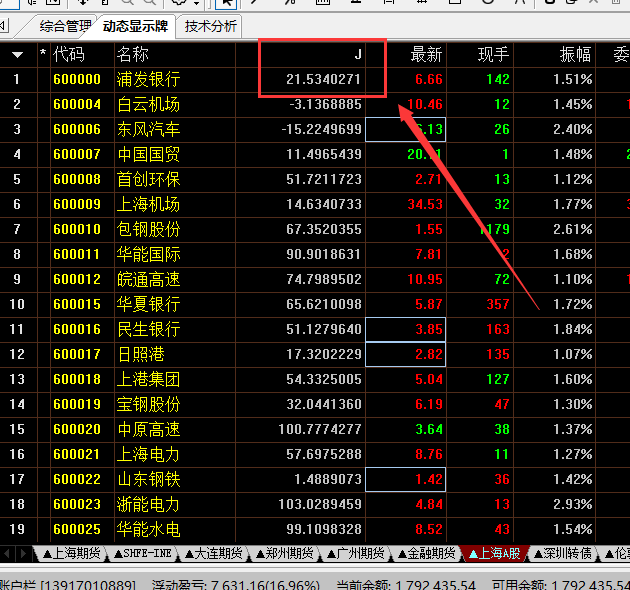Sort by the 最新 price column header
Viewport: 630px width, 590px height.
point(426,54)
